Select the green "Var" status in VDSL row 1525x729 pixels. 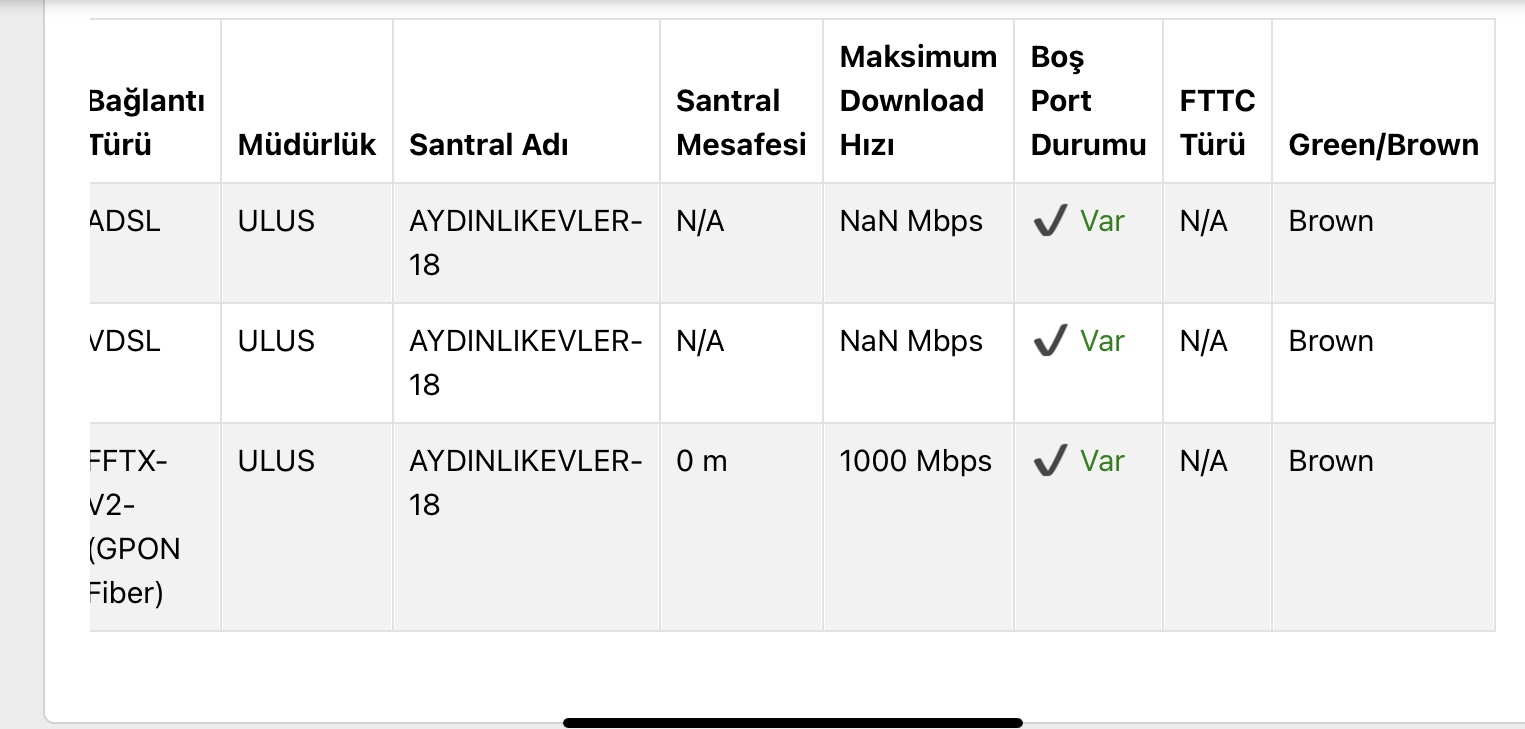(1102, 341)
